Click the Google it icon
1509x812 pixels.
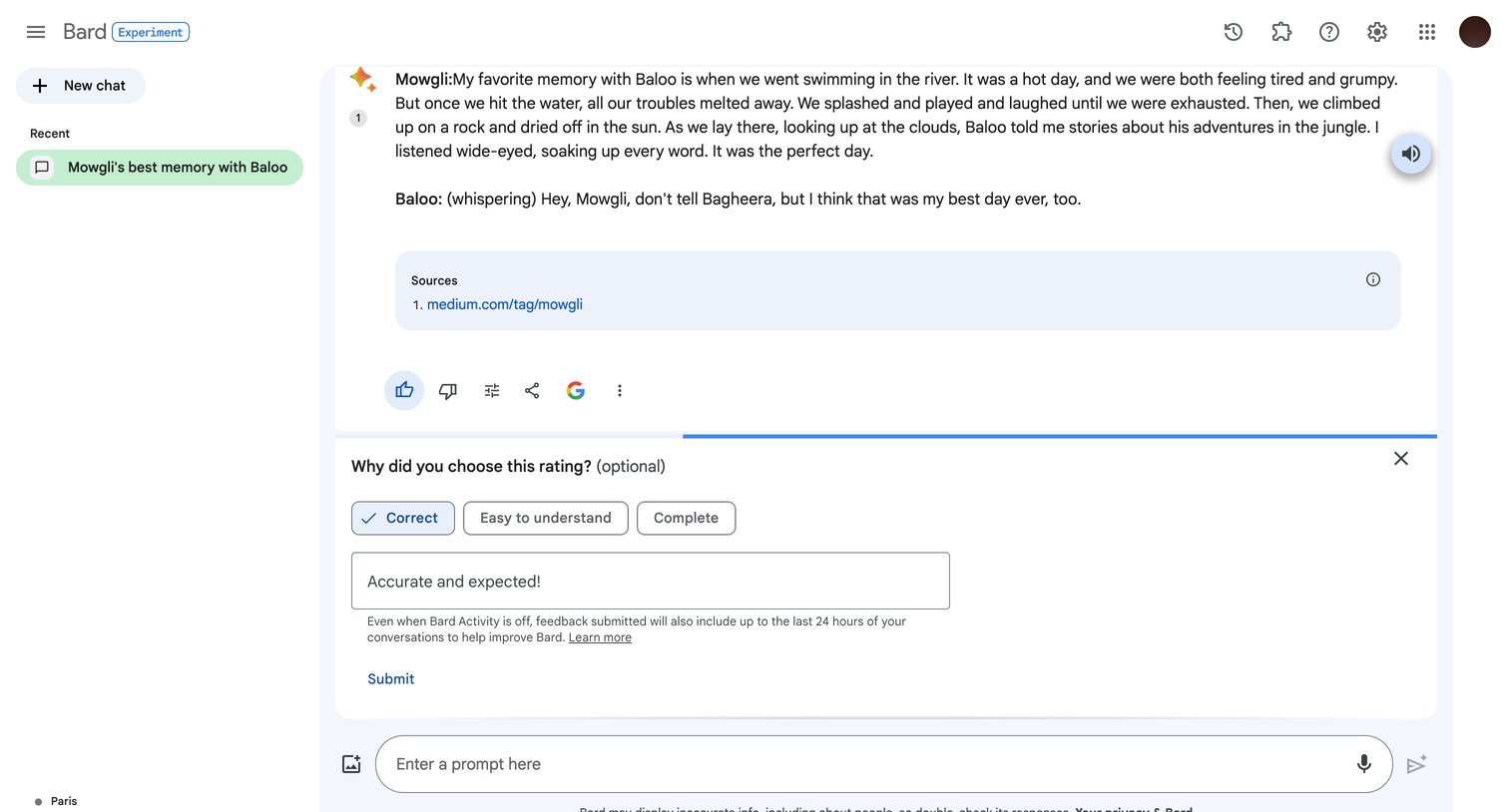576,390
